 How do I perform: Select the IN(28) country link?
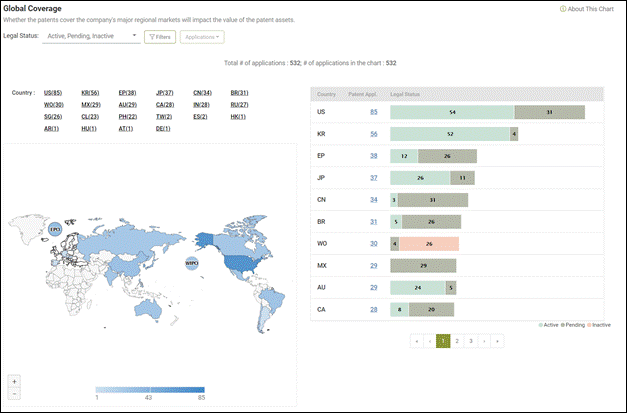pos(202,105)
